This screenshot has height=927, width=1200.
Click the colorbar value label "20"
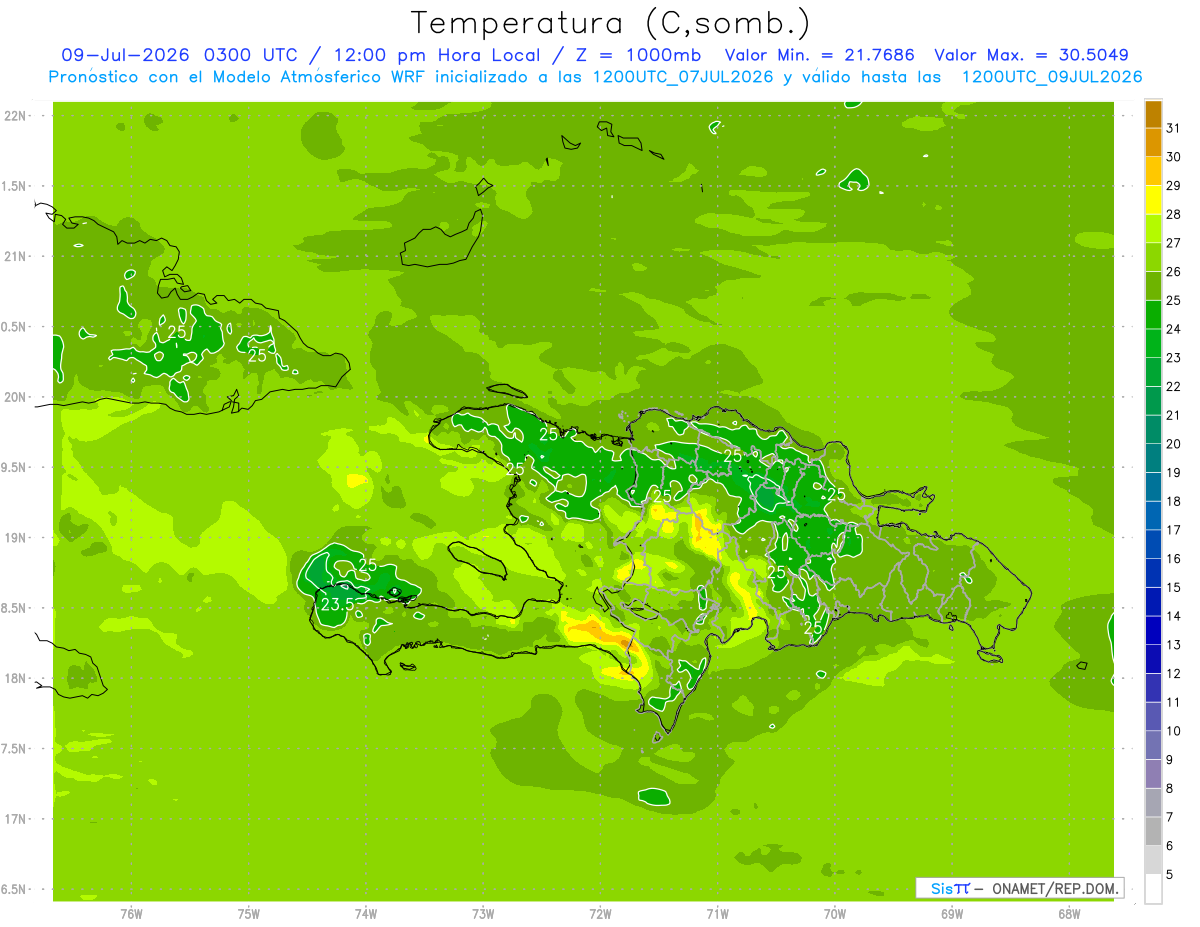pyautogui.click(x=1174, y=443)
